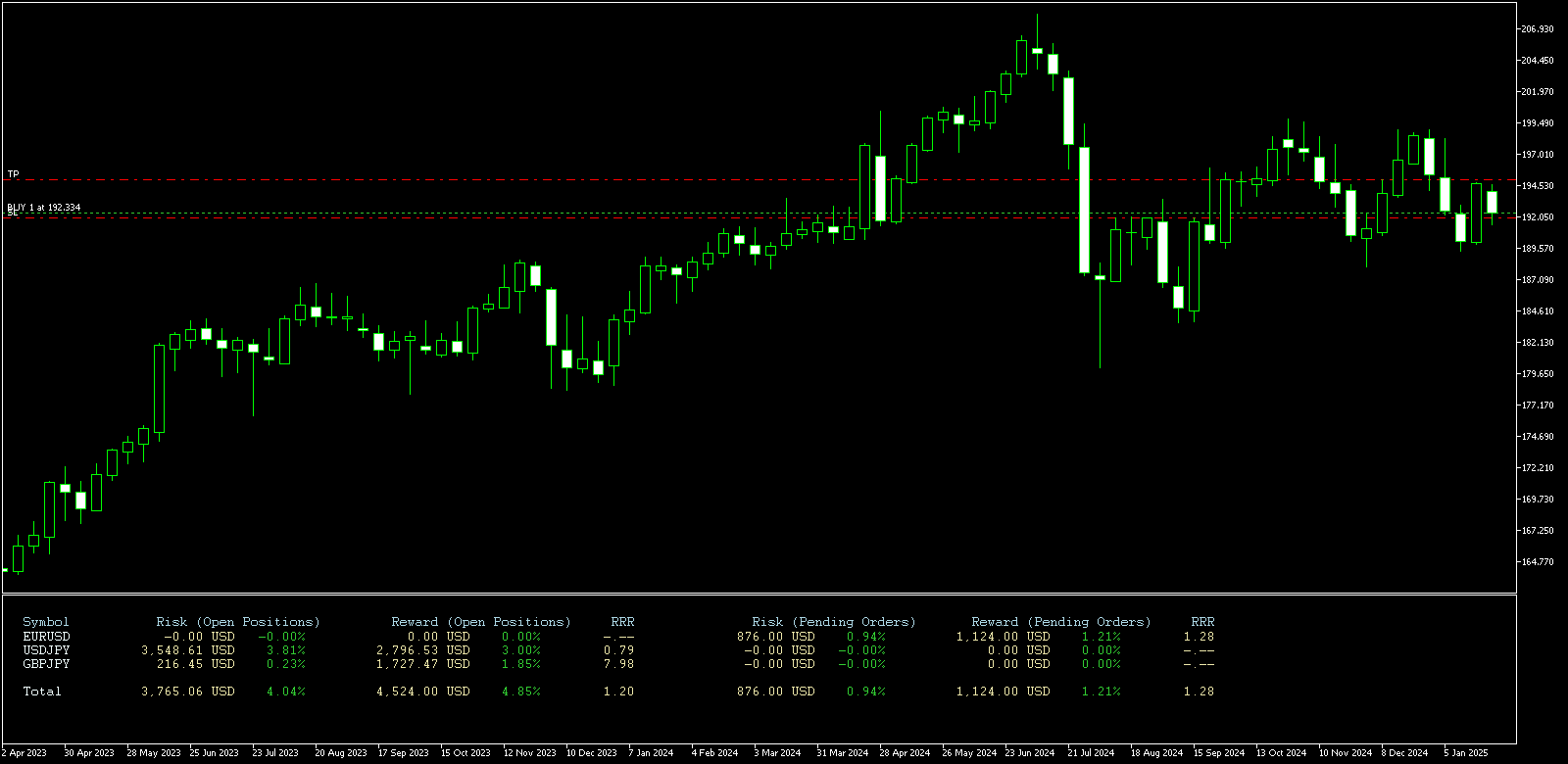Click the Risk (Open Positions) header

coord(238,622)
